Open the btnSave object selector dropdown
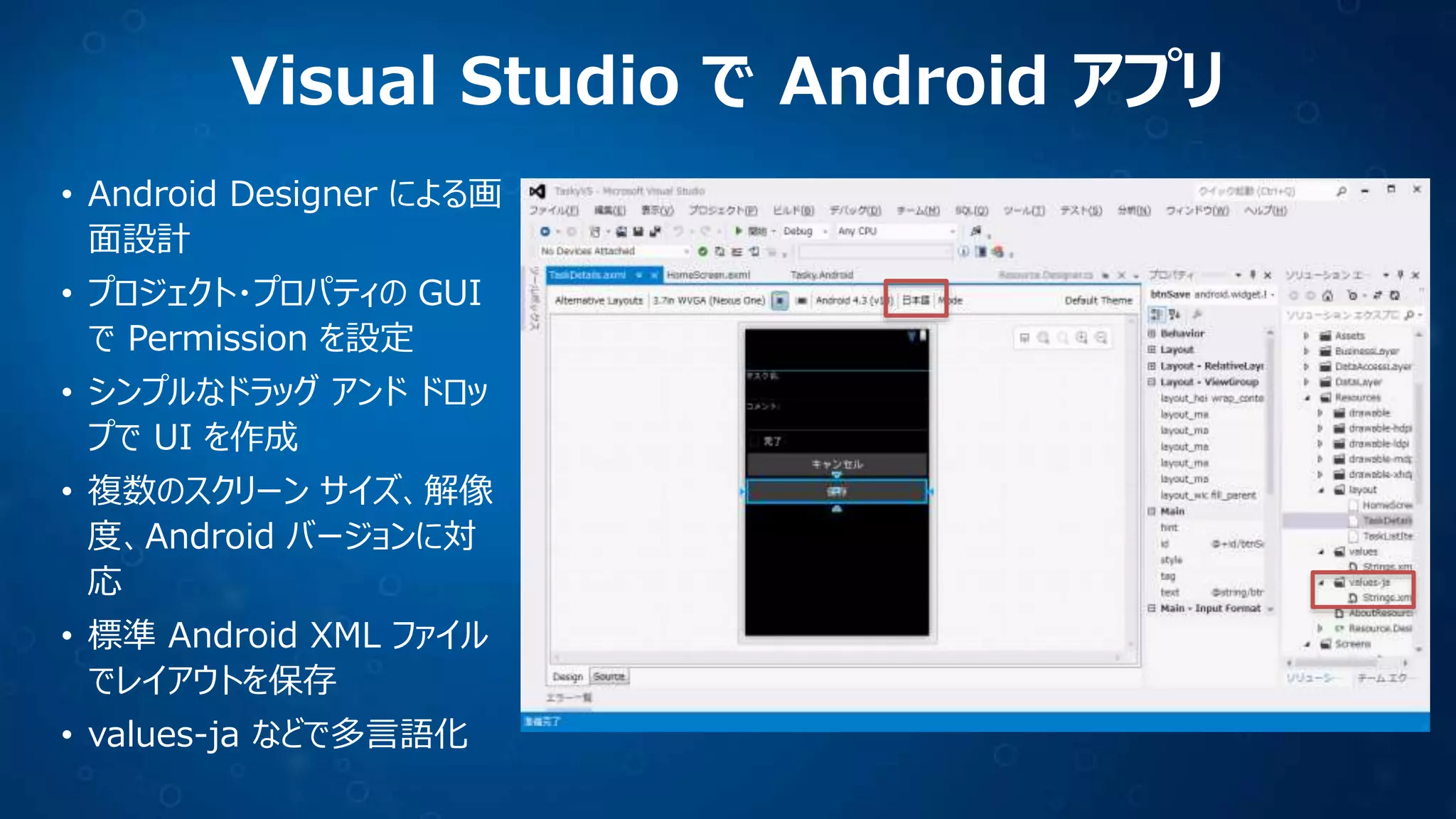Screen dimensions: 1456x819 1272,294
